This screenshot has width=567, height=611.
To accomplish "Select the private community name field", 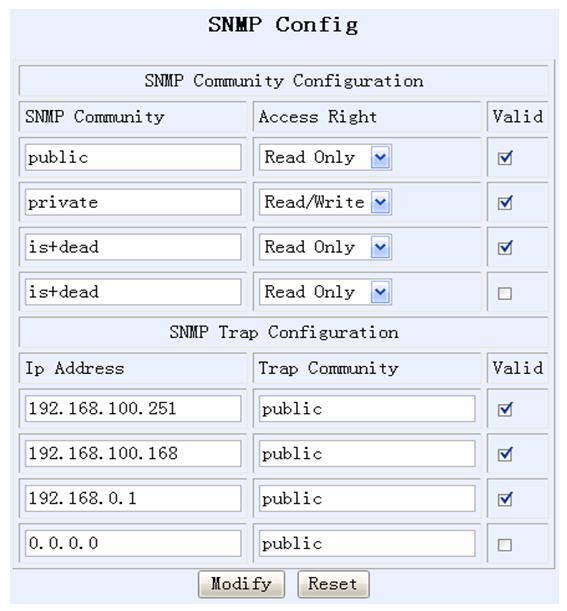I will 133,202.
